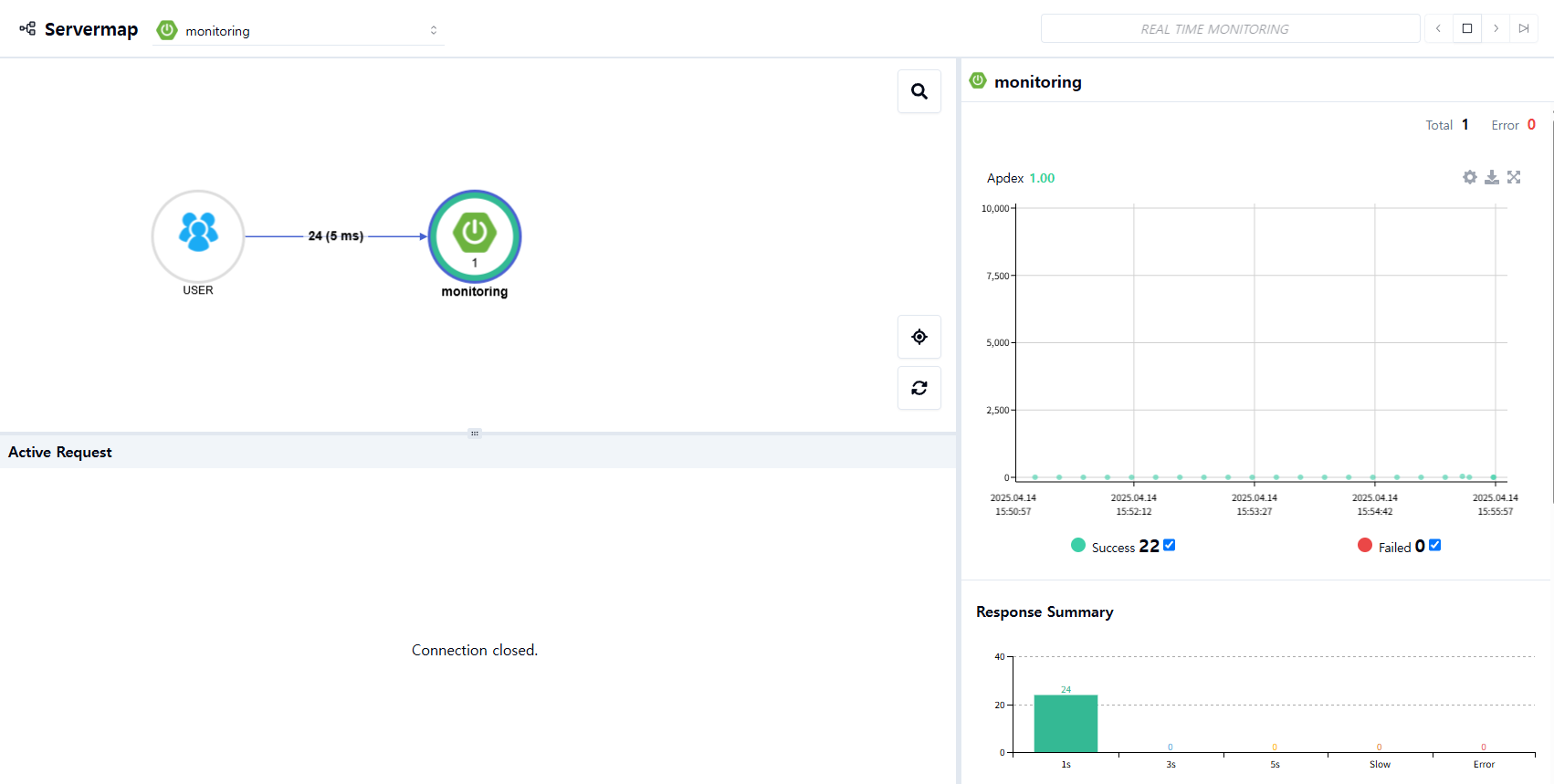Toggle the Success checkbox

pyautogui.click(x=1169, y=545)
